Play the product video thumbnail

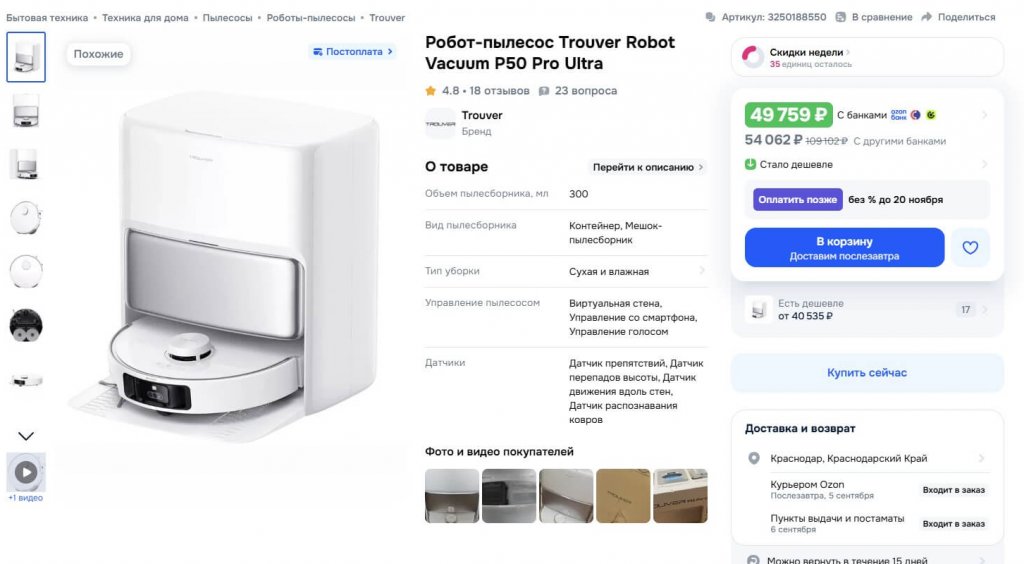(x=26, y=472)
